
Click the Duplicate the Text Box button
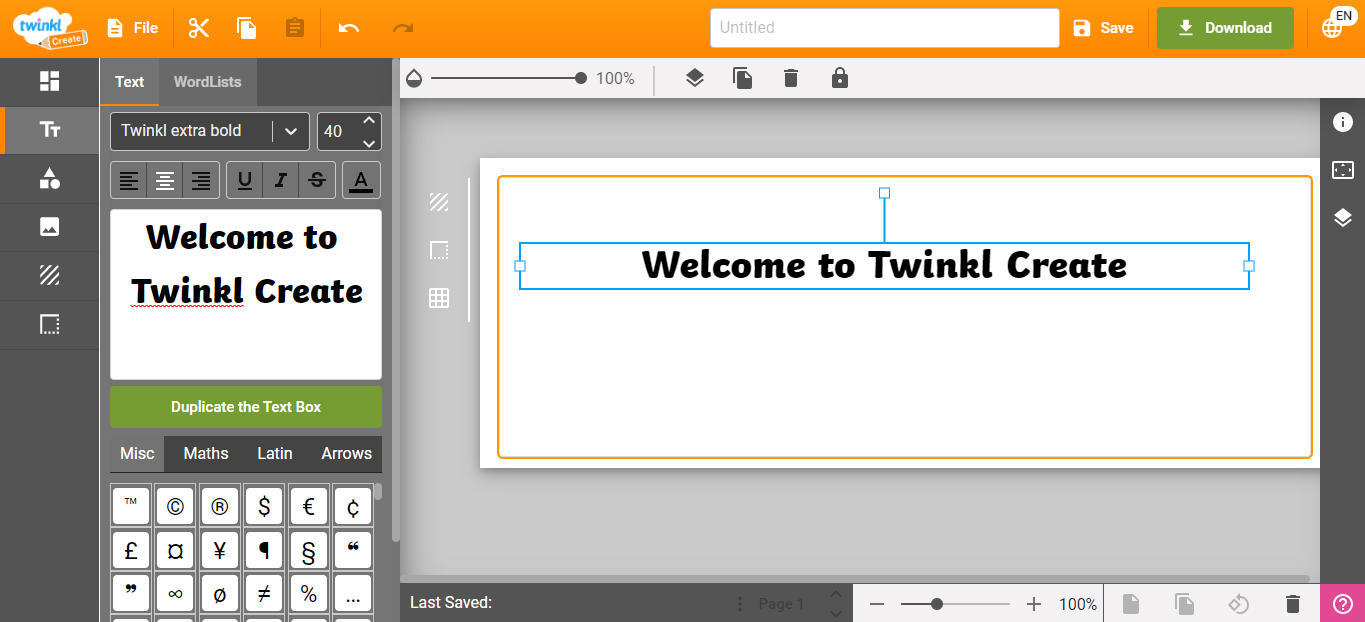pos(245,406)
